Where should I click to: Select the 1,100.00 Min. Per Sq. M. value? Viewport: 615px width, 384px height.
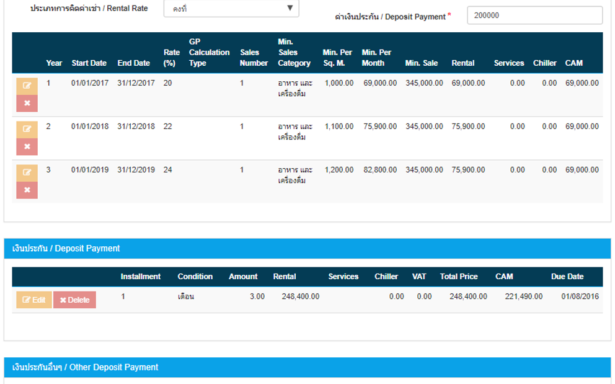[x=339, y=127]
